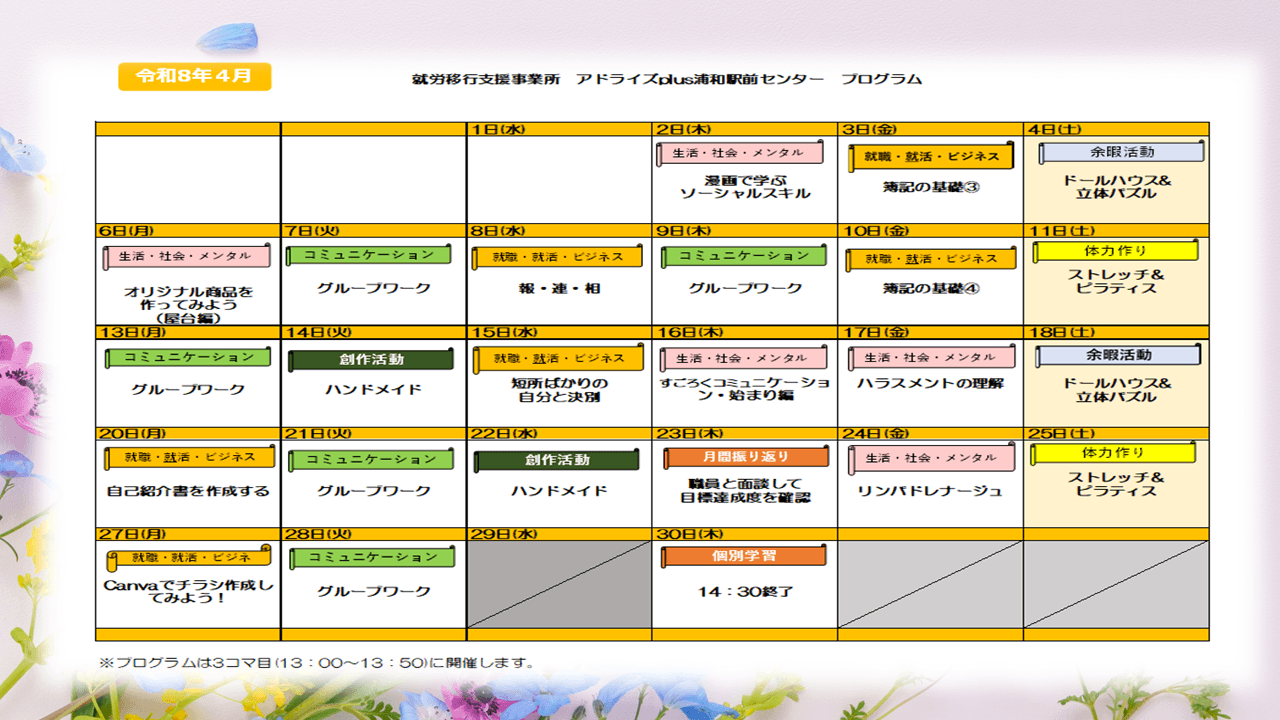Image resolution: width=1280 pixels, height=720 pixels.
Task: Click the 令和8年4月 month badge
Action: coord(194,76)
